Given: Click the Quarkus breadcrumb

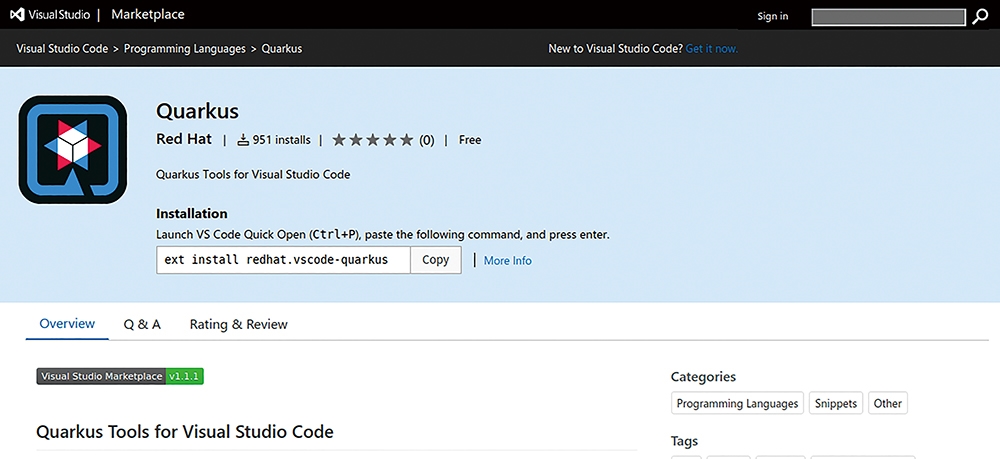Looking at the screenshot, I should click(282, 48).
